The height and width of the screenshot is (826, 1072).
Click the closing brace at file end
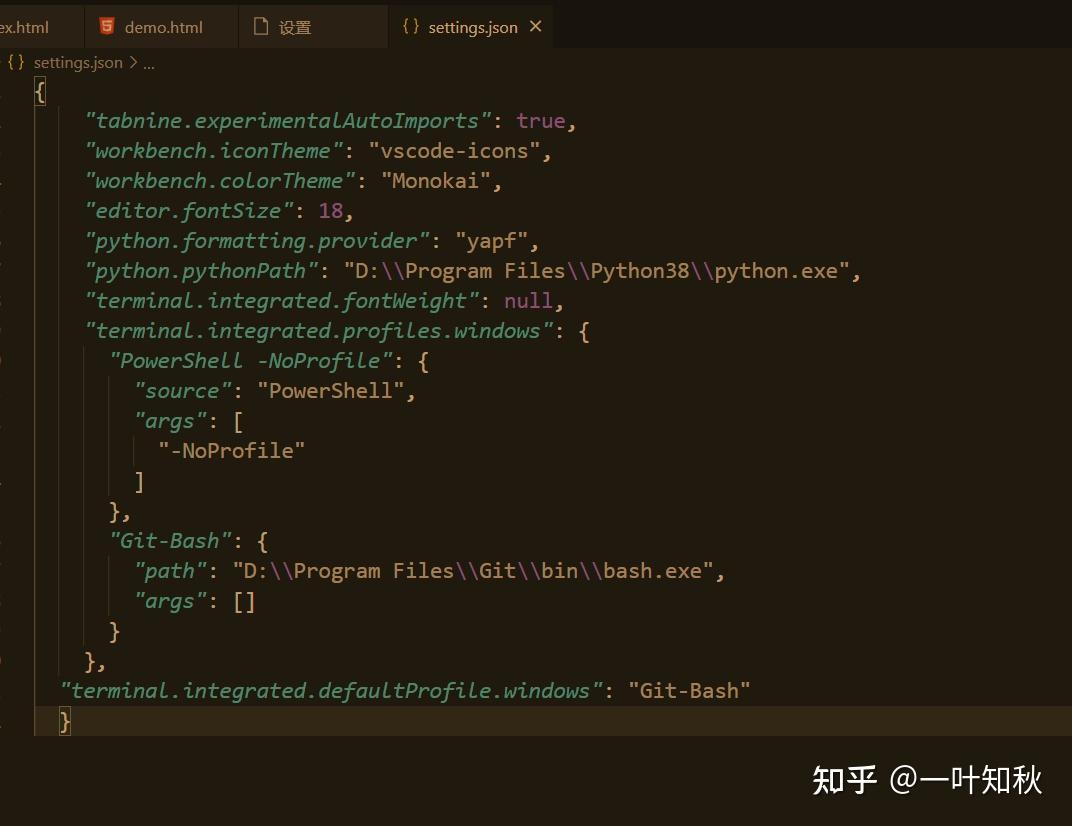[x=63, y=720]
